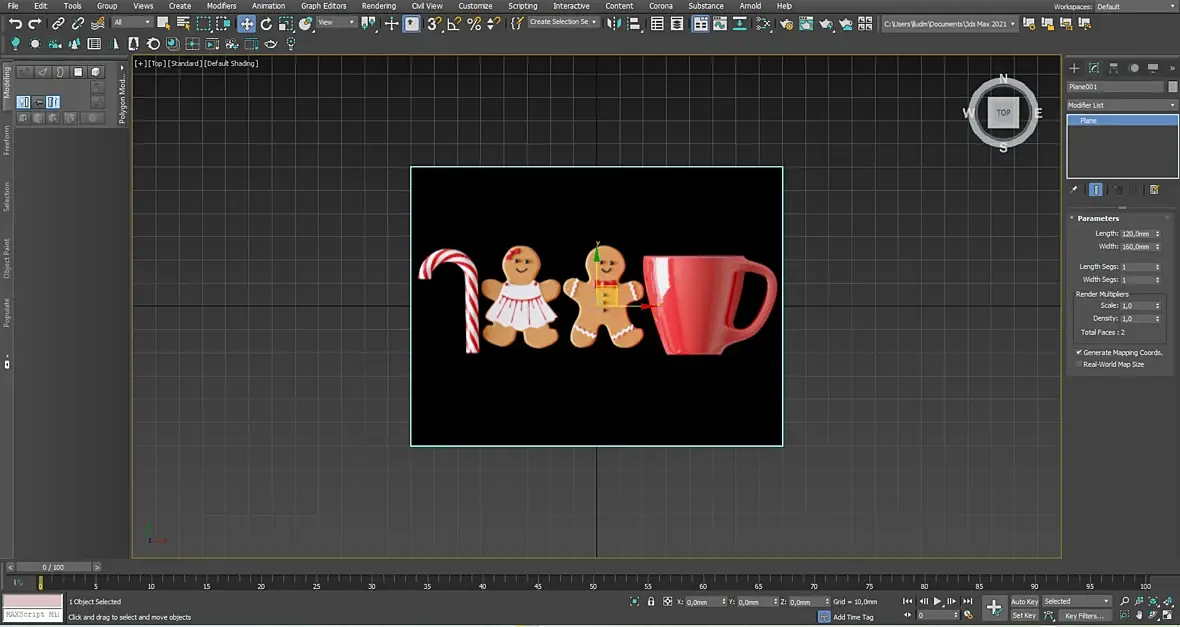
Task: Open the project path dropdown
Action: 950,23
